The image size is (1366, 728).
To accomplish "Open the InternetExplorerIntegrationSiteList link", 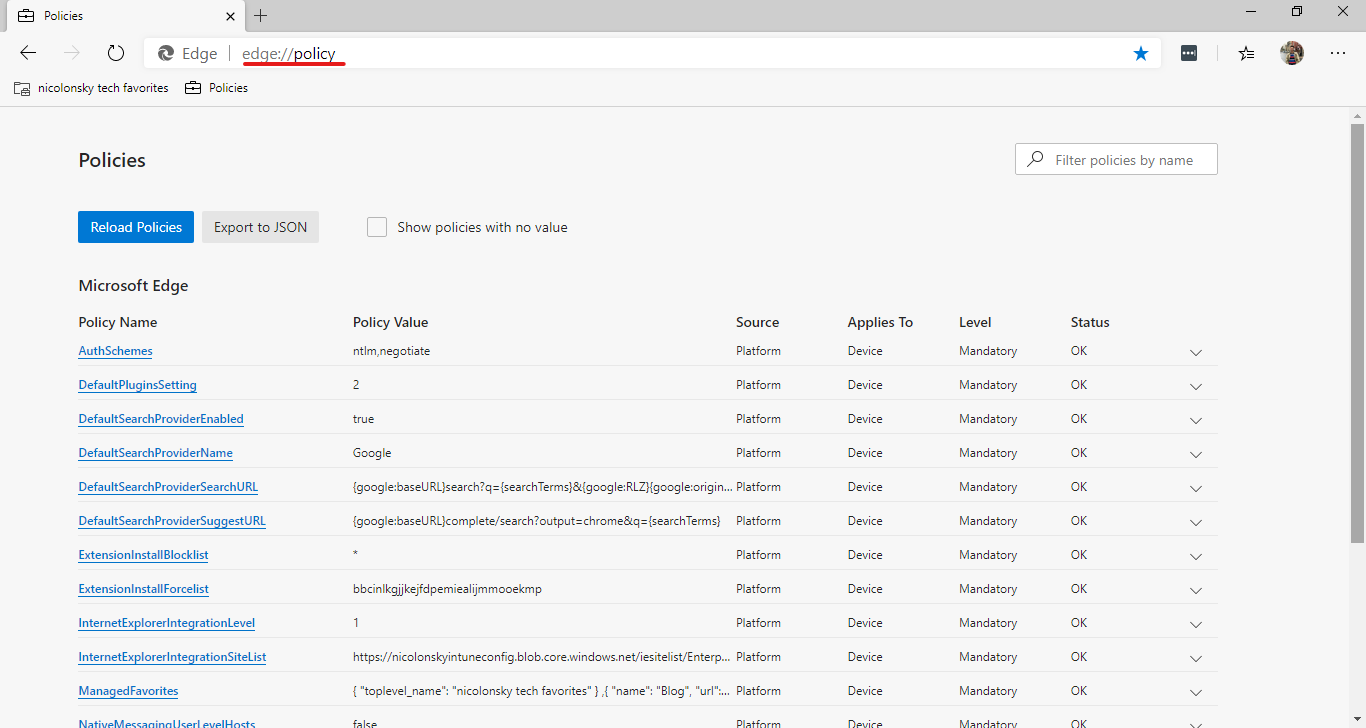I will coord(172,657).
